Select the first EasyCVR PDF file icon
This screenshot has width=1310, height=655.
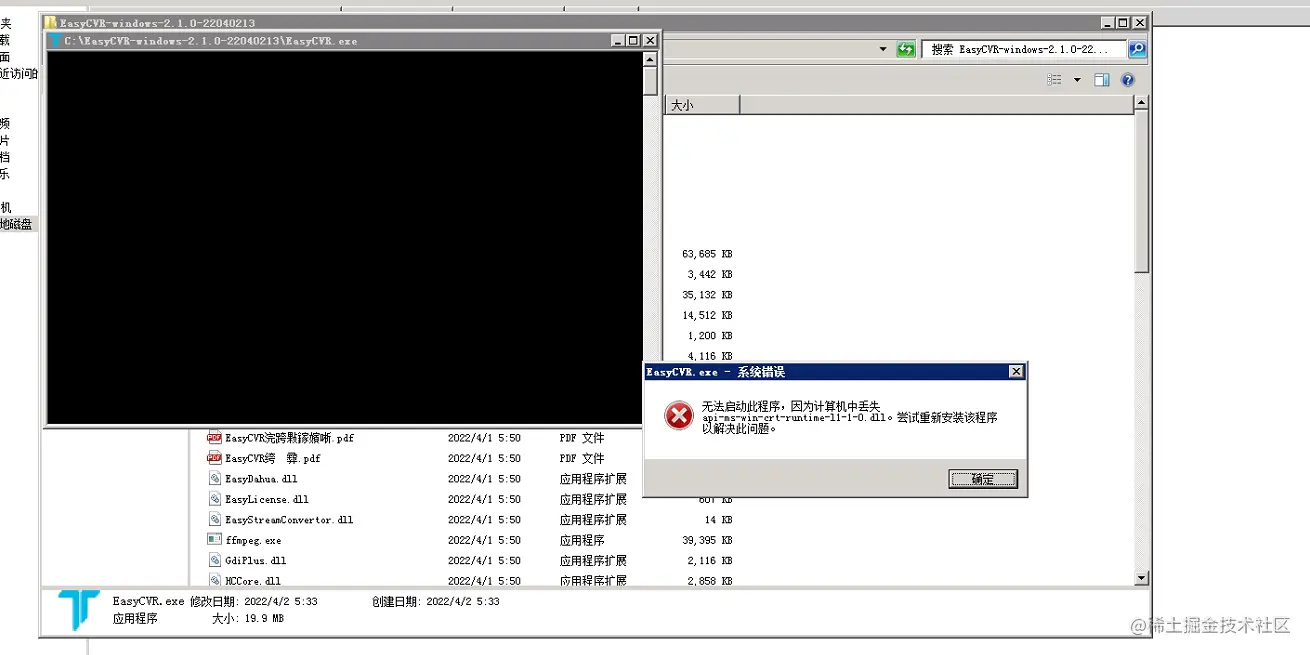214,437
